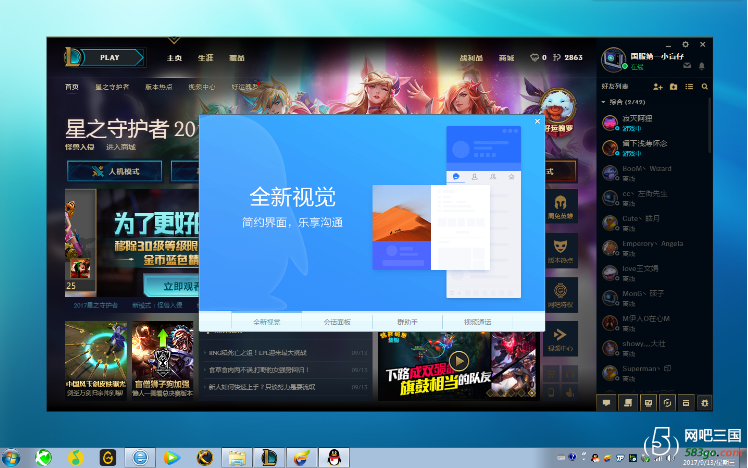Select friend Emperory丶Angela

(x=653, y=248)
